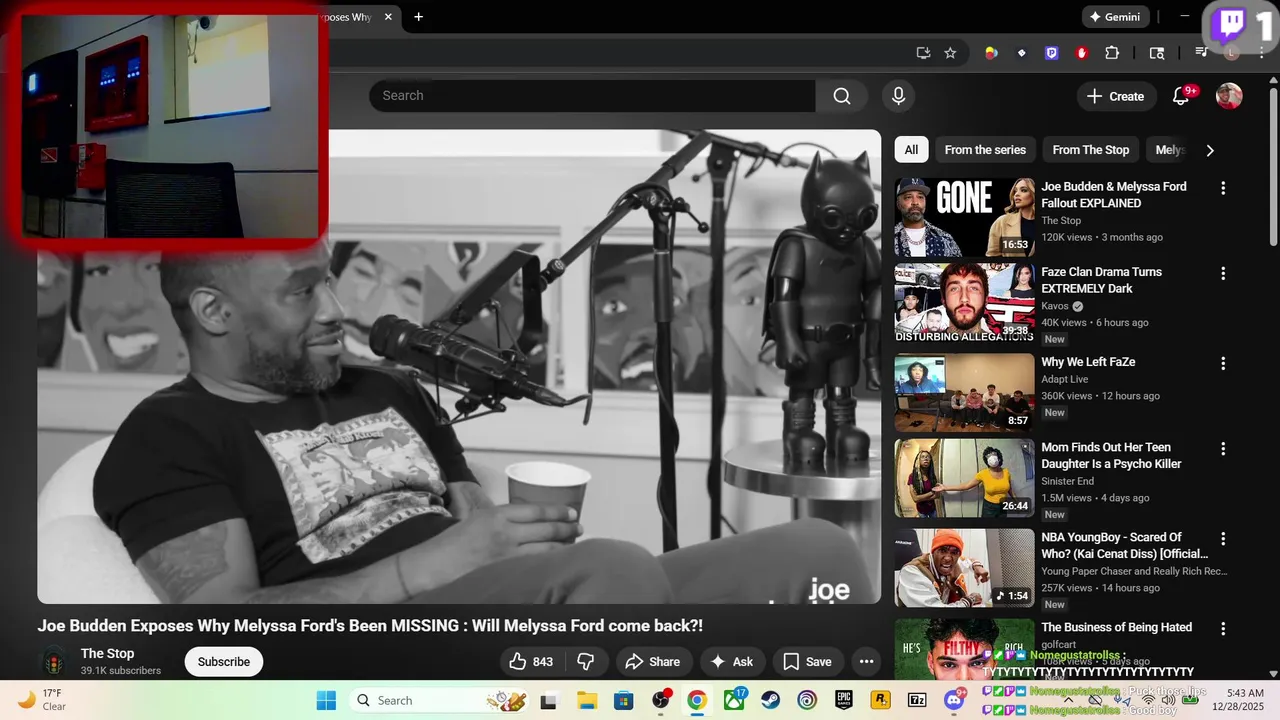Open The Stop channel avatar
The width and height of the screenshot is (1280, 720).
[x=53, y=662]
